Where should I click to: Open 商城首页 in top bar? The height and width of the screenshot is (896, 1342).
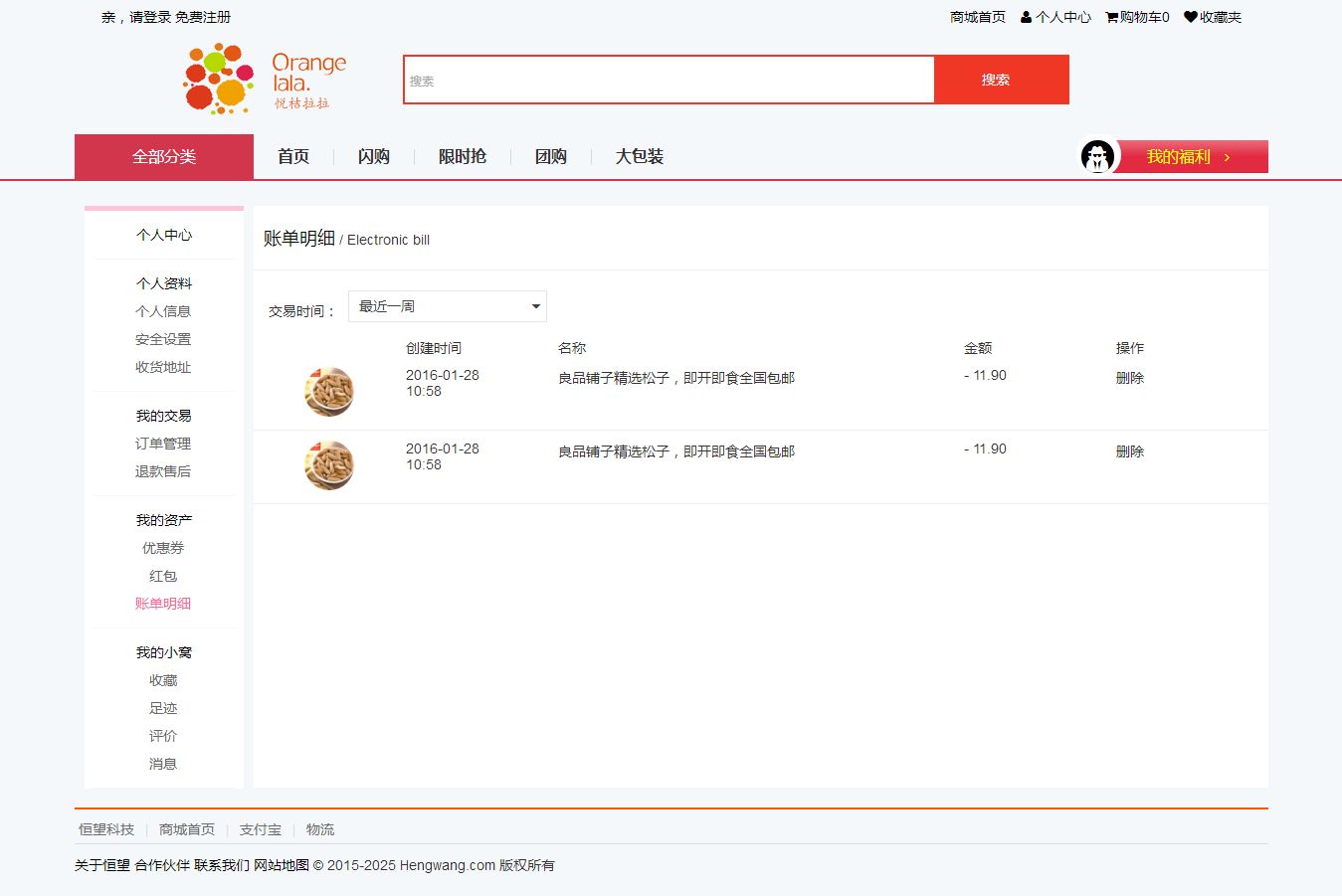(978, 17)
